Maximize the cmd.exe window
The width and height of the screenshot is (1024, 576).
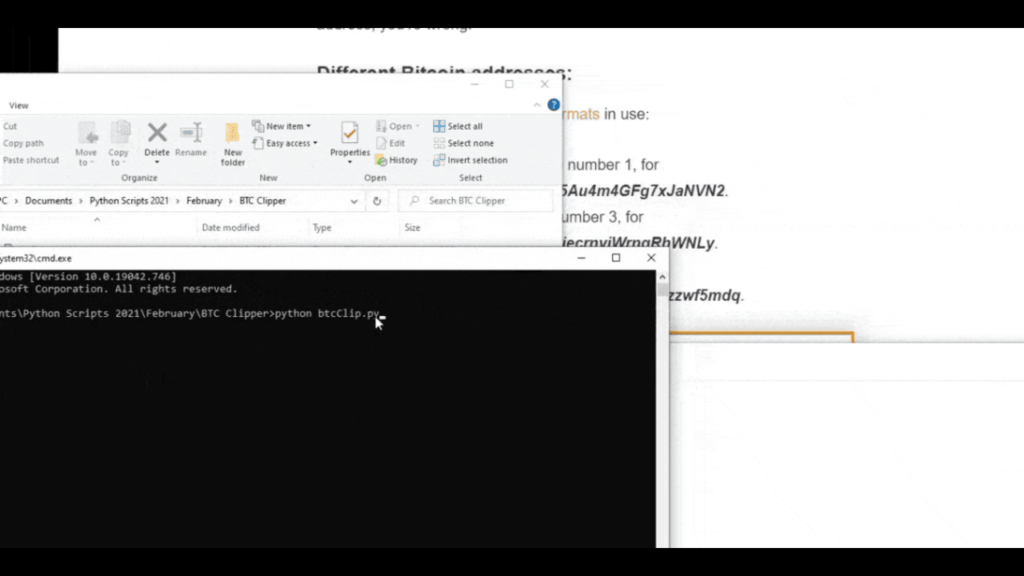pyautogui.click(x=616, y=258)
